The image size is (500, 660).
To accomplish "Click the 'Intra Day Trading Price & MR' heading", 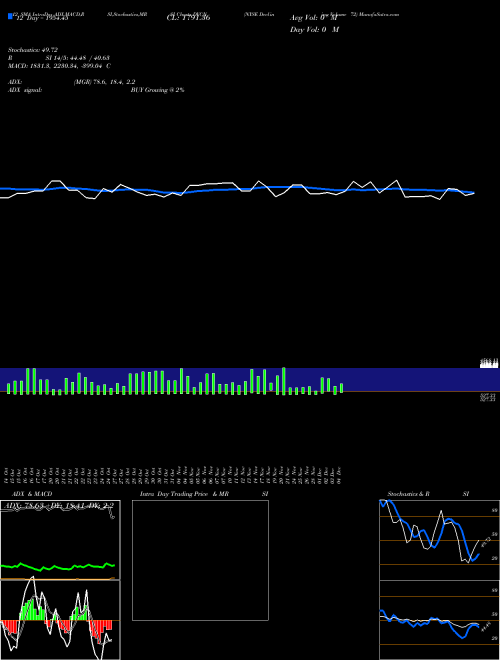I will (x=184, y=494).
